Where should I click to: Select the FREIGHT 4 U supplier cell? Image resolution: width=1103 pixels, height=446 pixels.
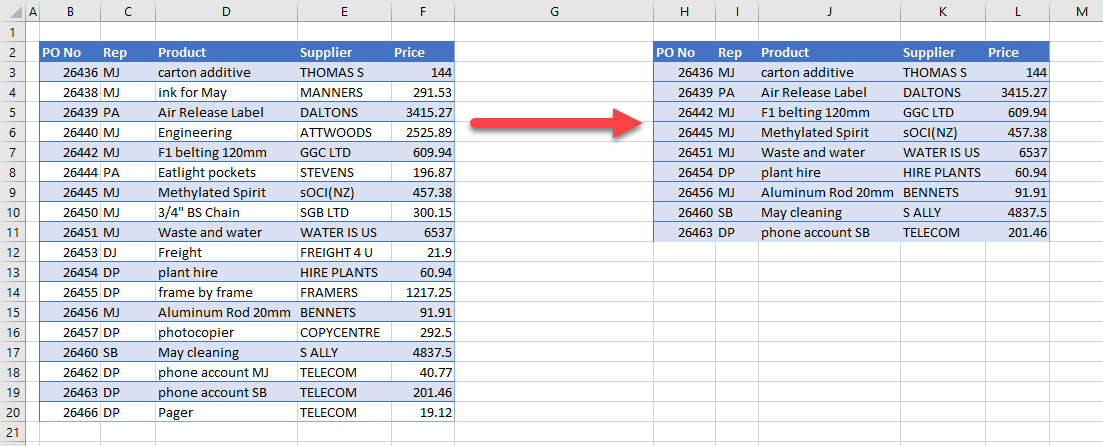(343, 252)
